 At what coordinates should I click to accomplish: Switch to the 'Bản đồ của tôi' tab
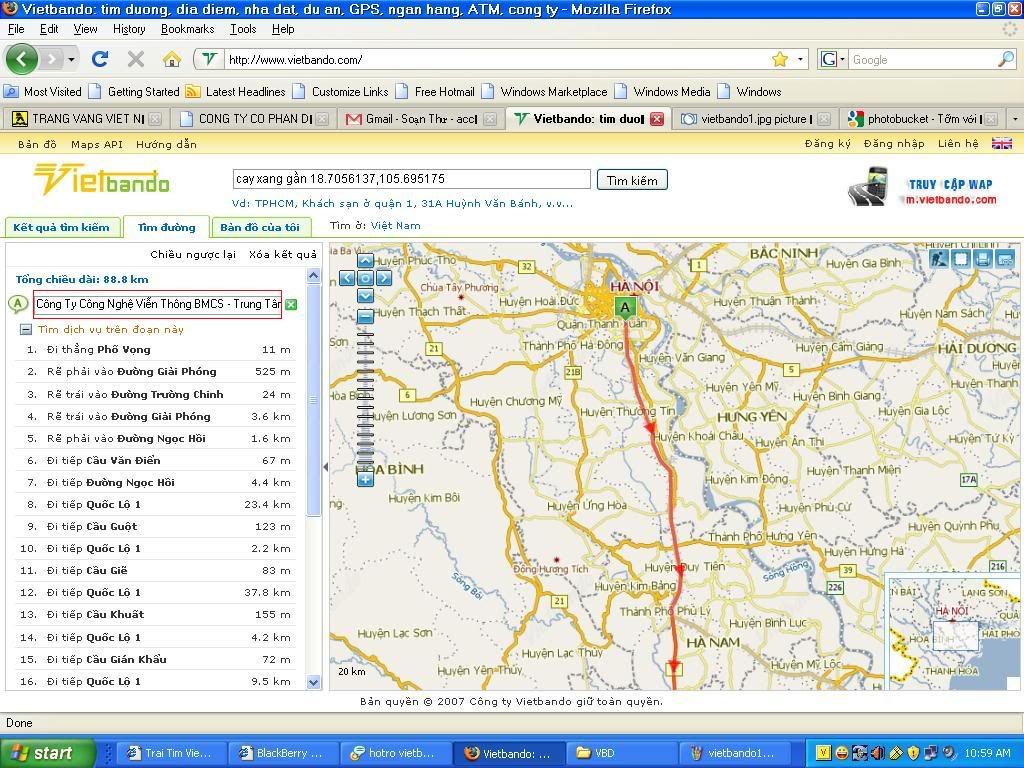coord(260,227)
